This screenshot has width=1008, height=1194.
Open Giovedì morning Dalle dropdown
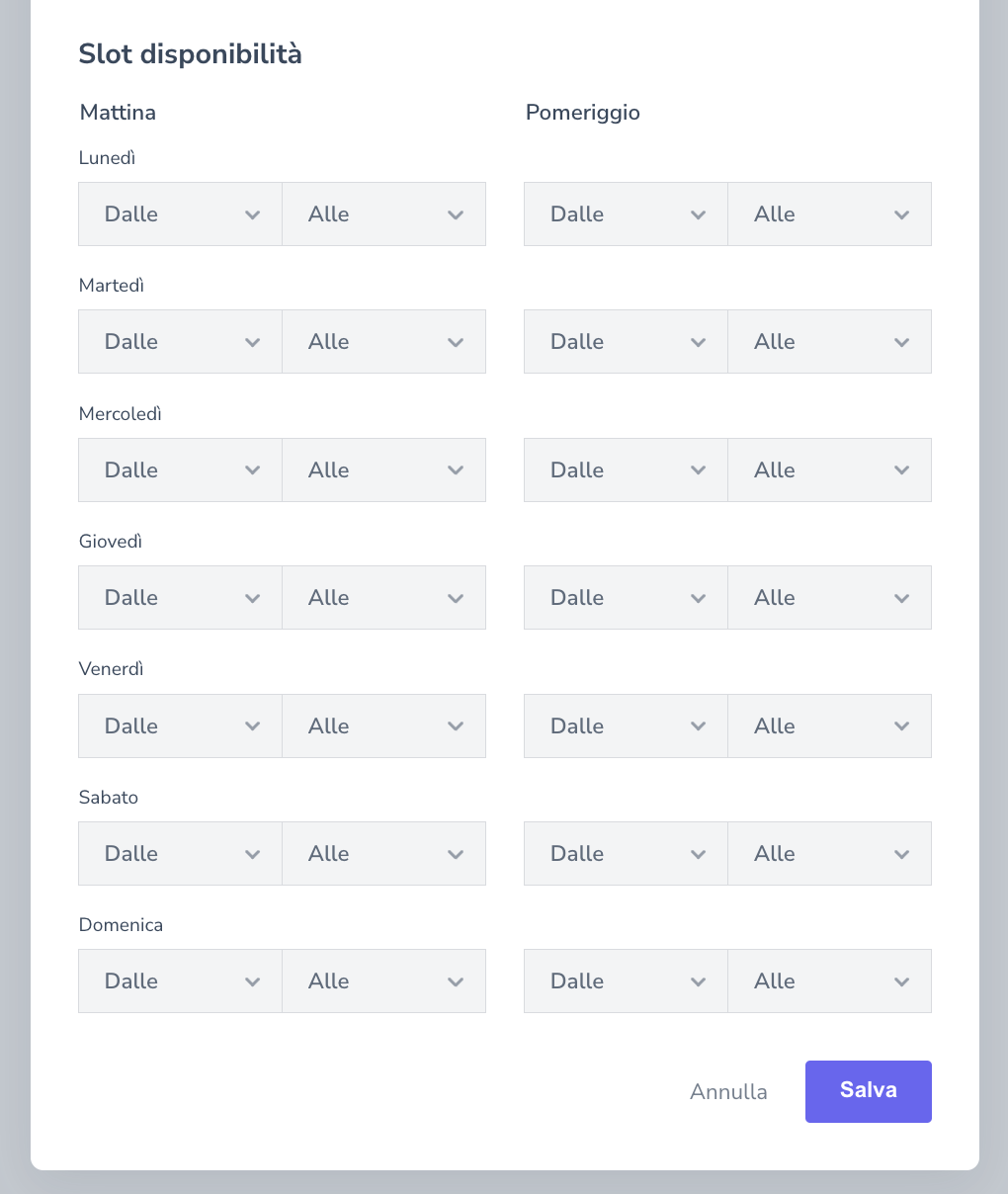click(180, 598)
